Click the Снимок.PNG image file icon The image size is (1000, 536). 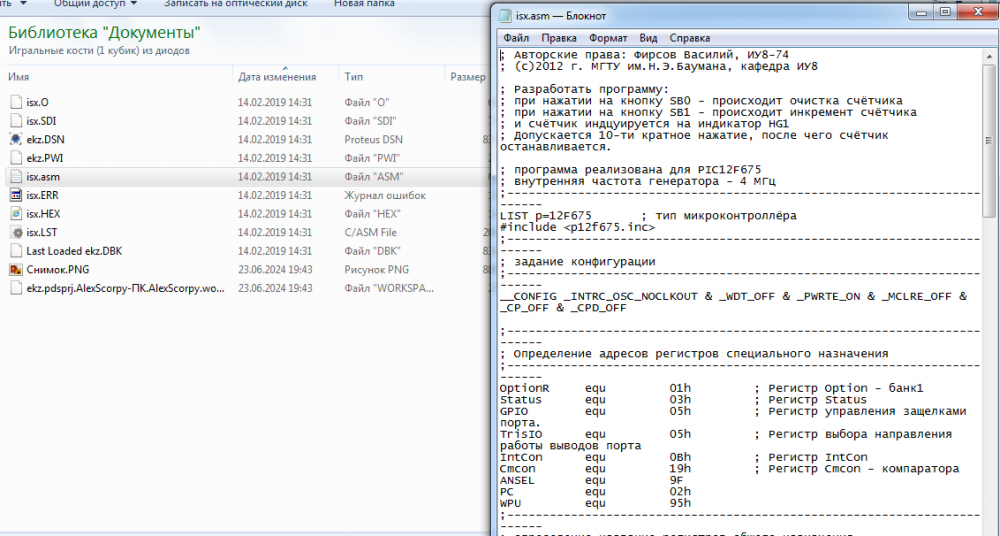[x=16, y=270]
